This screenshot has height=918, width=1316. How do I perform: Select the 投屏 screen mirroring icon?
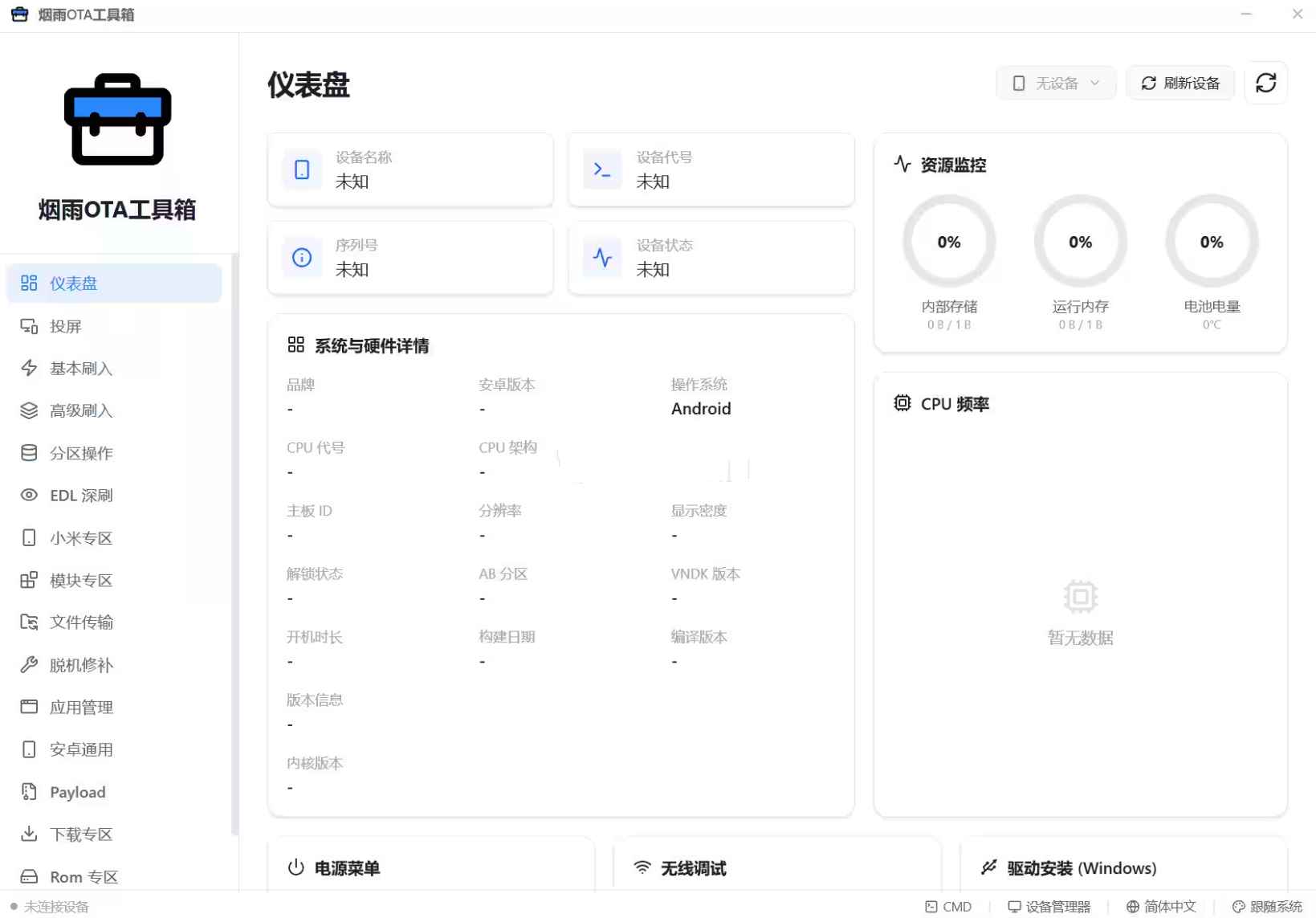pos(29,325)
